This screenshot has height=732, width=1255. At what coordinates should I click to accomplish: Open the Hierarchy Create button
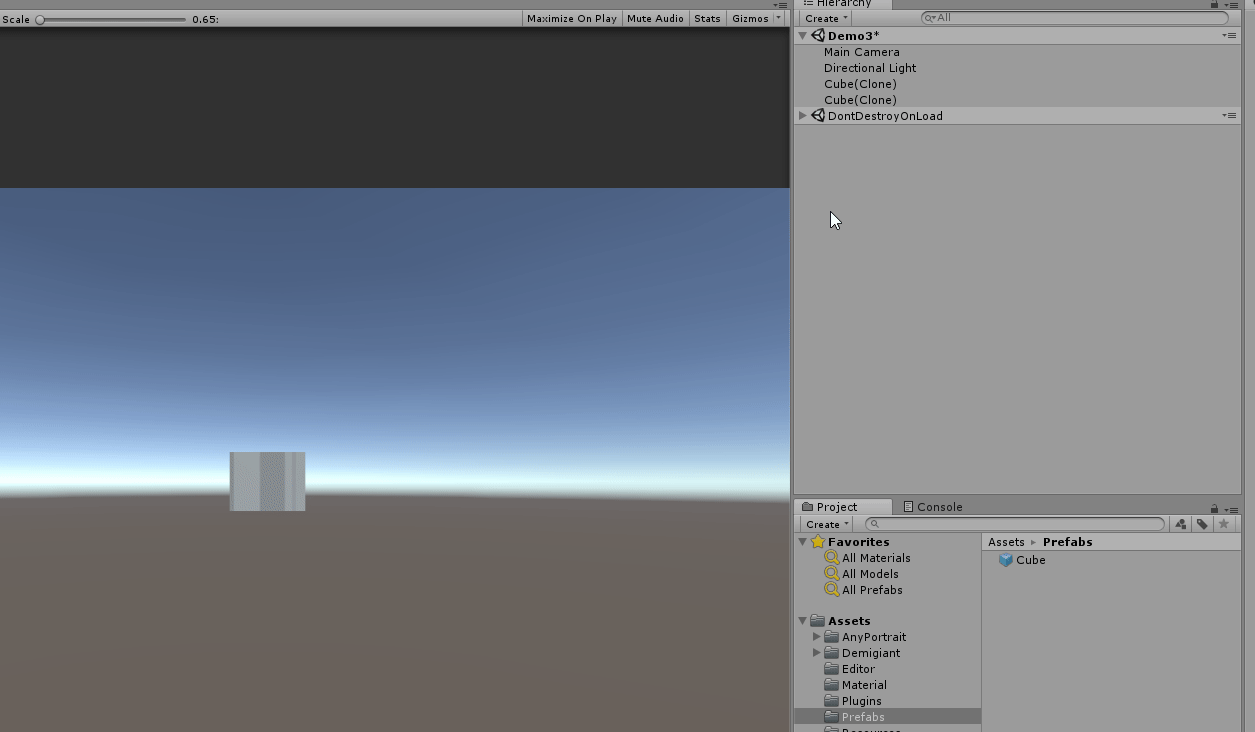pyautogui.click(x=826, y=18)
